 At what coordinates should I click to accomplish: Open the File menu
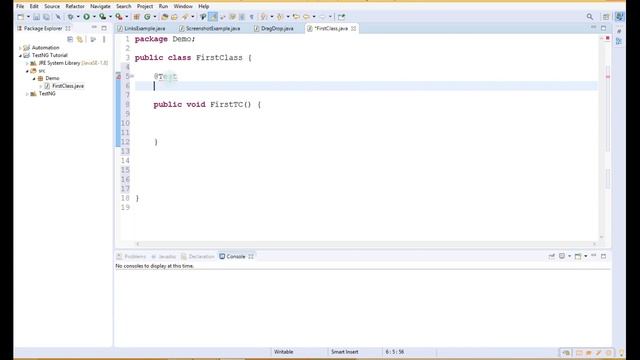(x=20, y=7)
